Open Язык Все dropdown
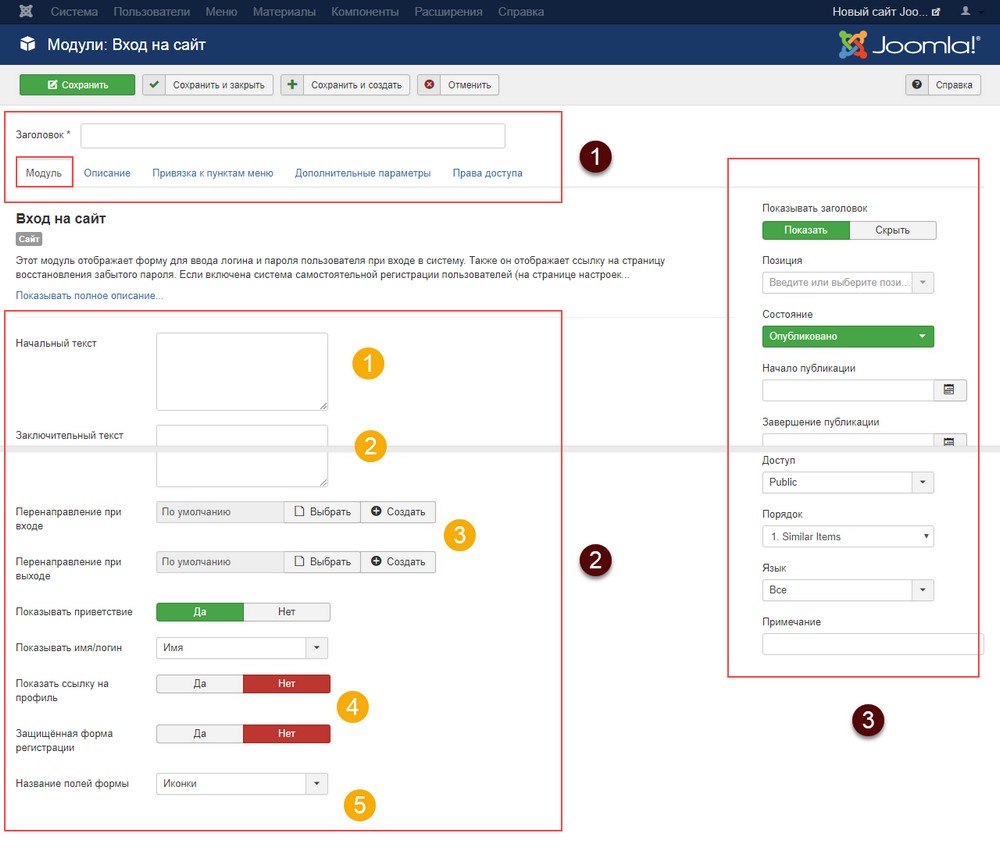 click(x=848, y=590)
